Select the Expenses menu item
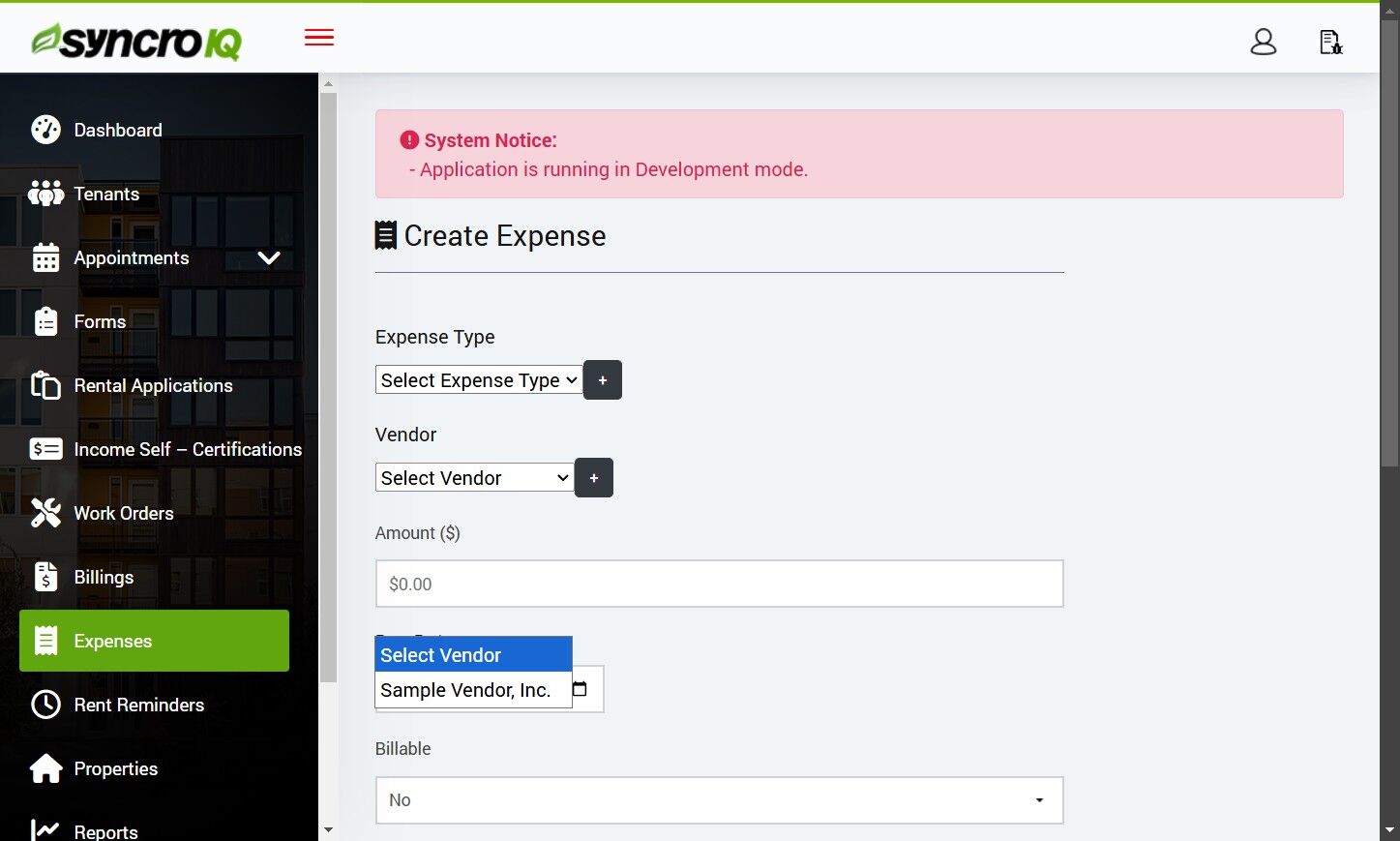 click(154, 641)
